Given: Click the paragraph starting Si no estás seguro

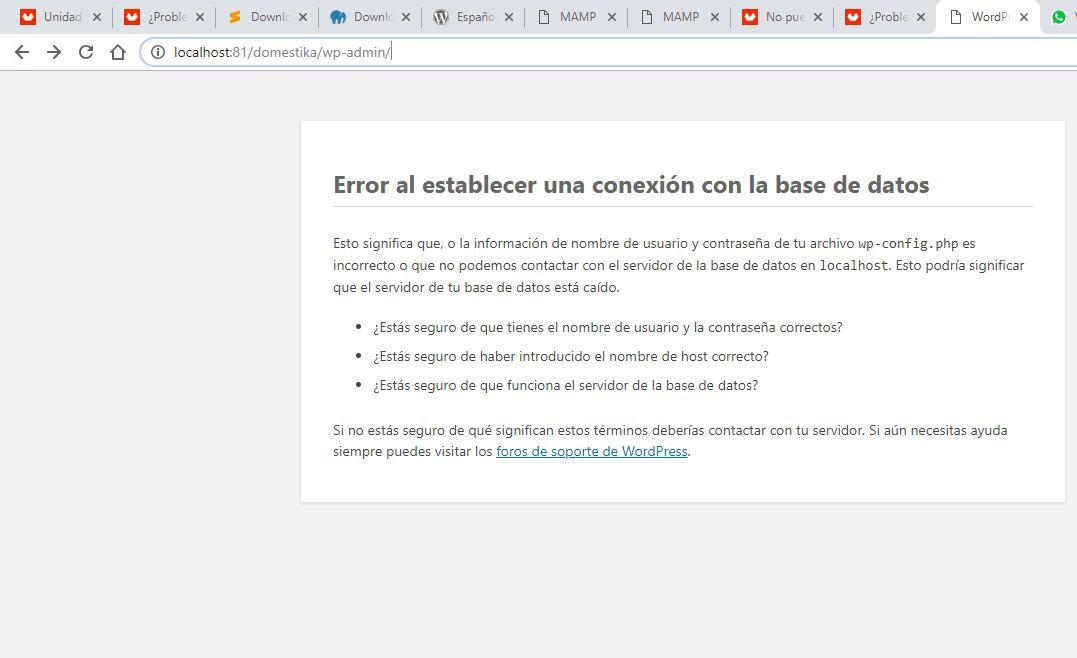Looking at the screenshot, I should click(670, 441).
